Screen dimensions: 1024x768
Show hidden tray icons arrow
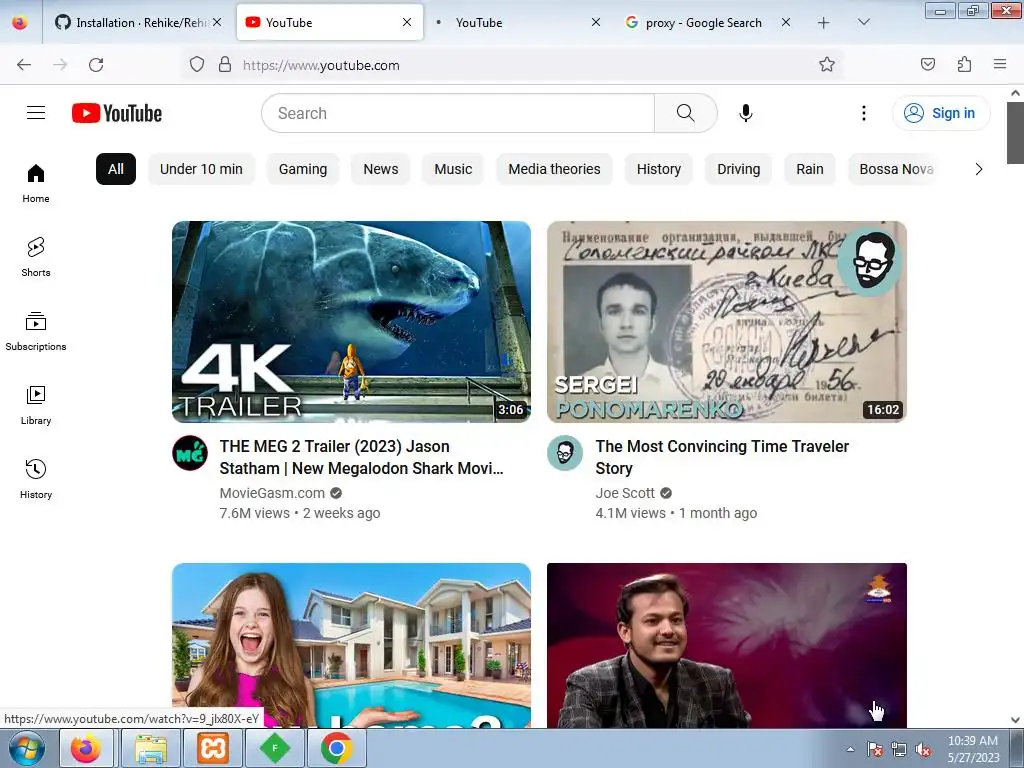pos(850,749)
